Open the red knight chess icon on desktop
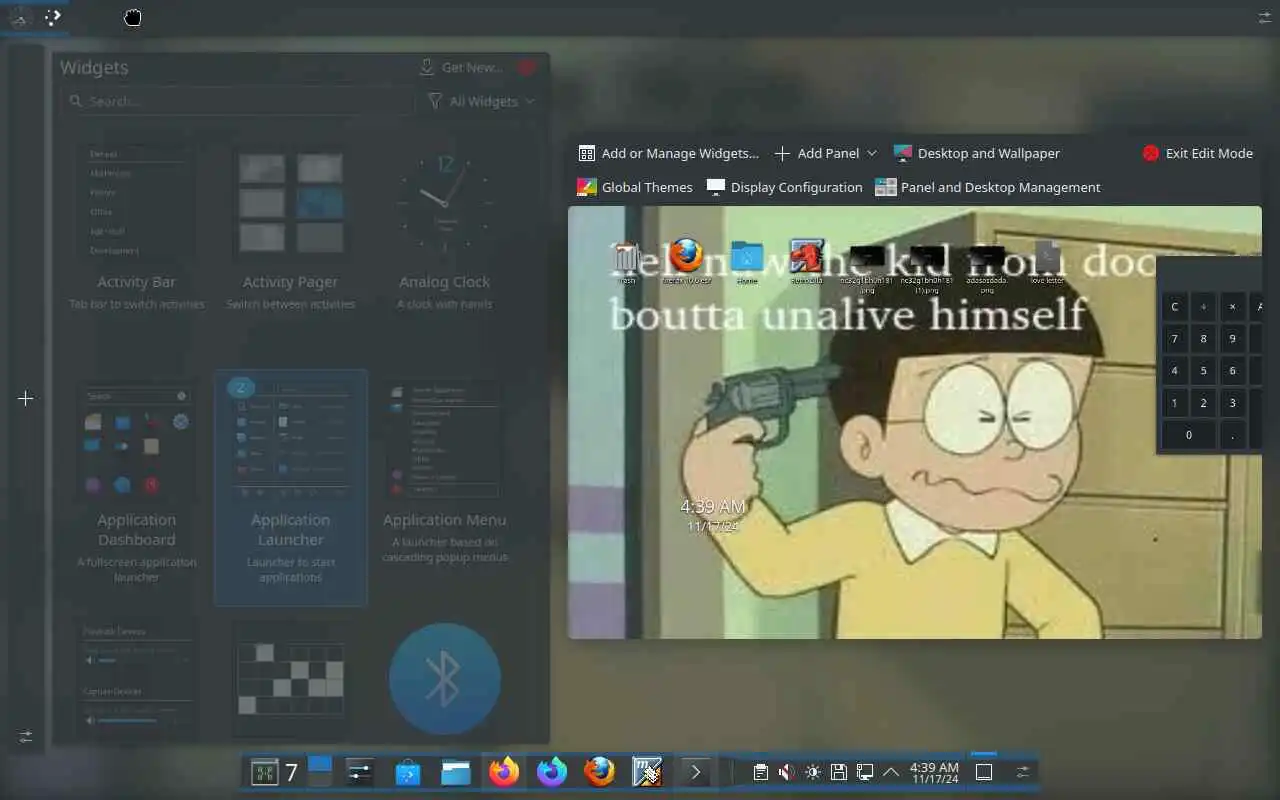Image resolution: width=1280 pixels, height=800 pixels. pyautogui.click(x=807, y=259)
